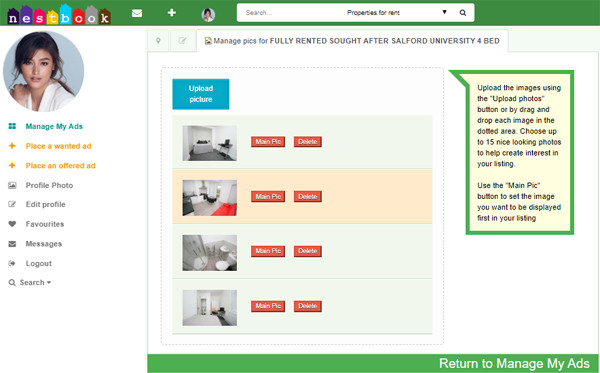Click the magnifier search button in header
The image size is (600, 373).
coord(463,13)
